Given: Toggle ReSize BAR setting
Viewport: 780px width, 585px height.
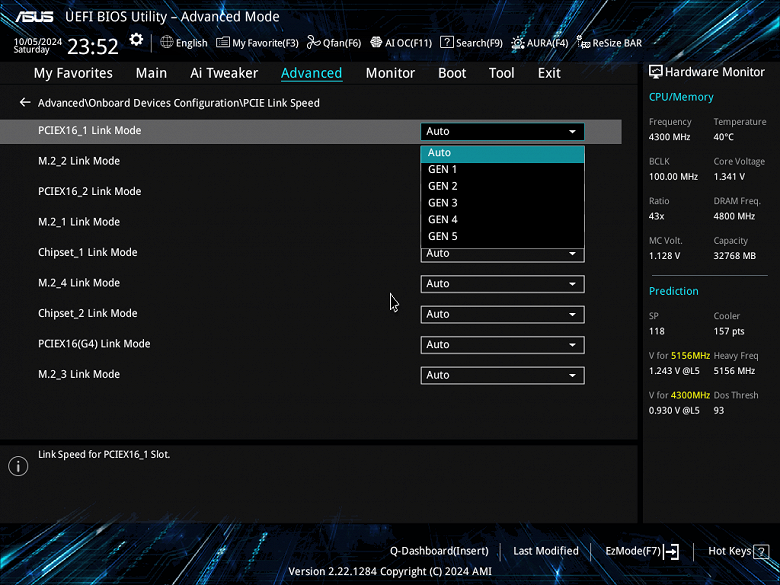Looking at the screenshot, I should pos(609,43).
